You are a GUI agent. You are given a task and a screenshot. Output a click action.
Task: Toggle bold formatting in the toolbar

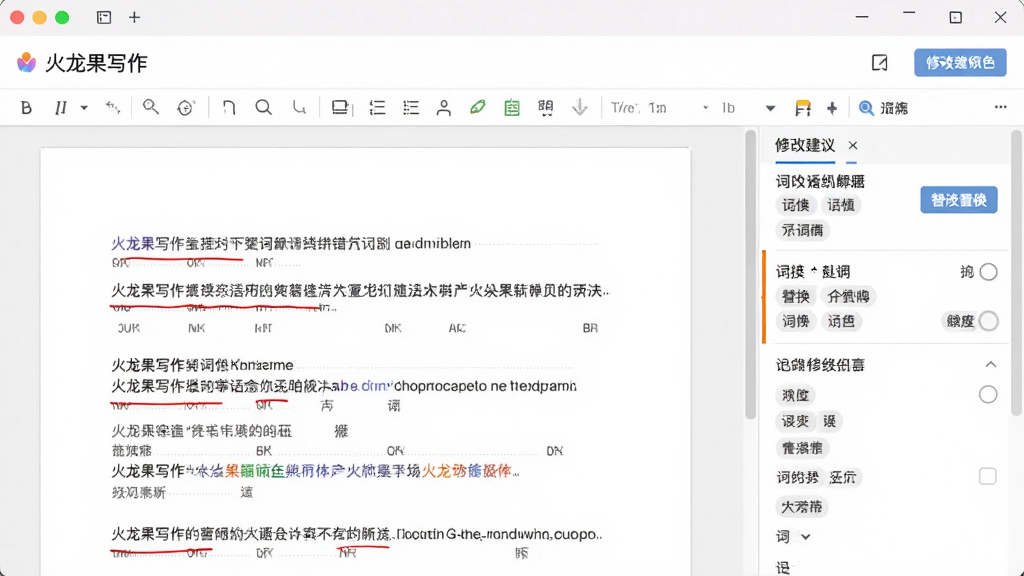(x=26, y=108)
